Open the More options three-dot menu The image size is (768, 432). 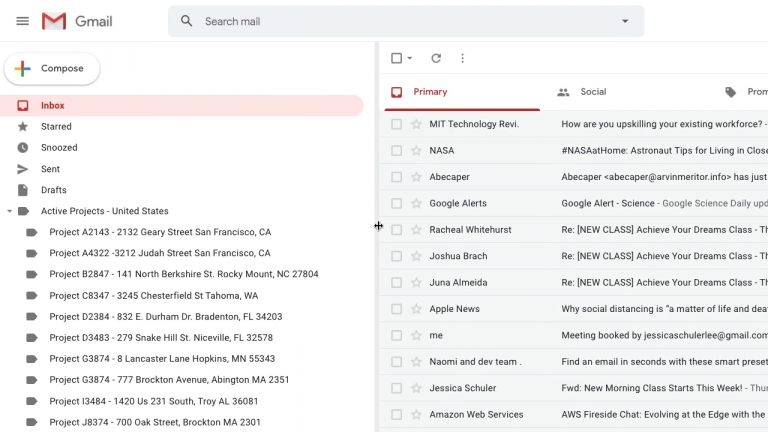pyautogui.click(x=462, y=58)
